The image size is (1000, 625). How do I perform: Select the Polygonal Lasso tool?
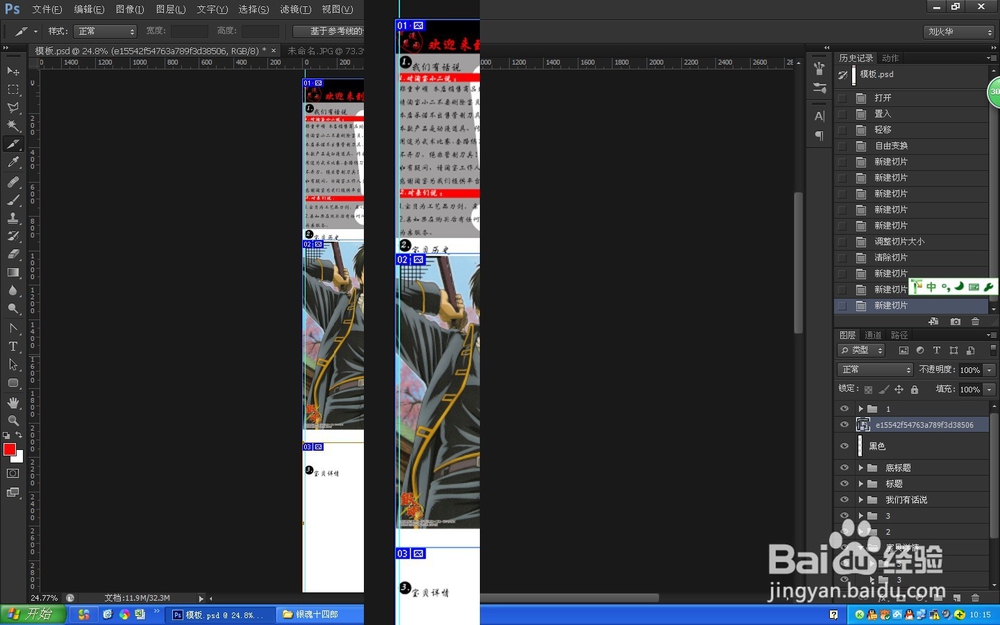(13, 108)
